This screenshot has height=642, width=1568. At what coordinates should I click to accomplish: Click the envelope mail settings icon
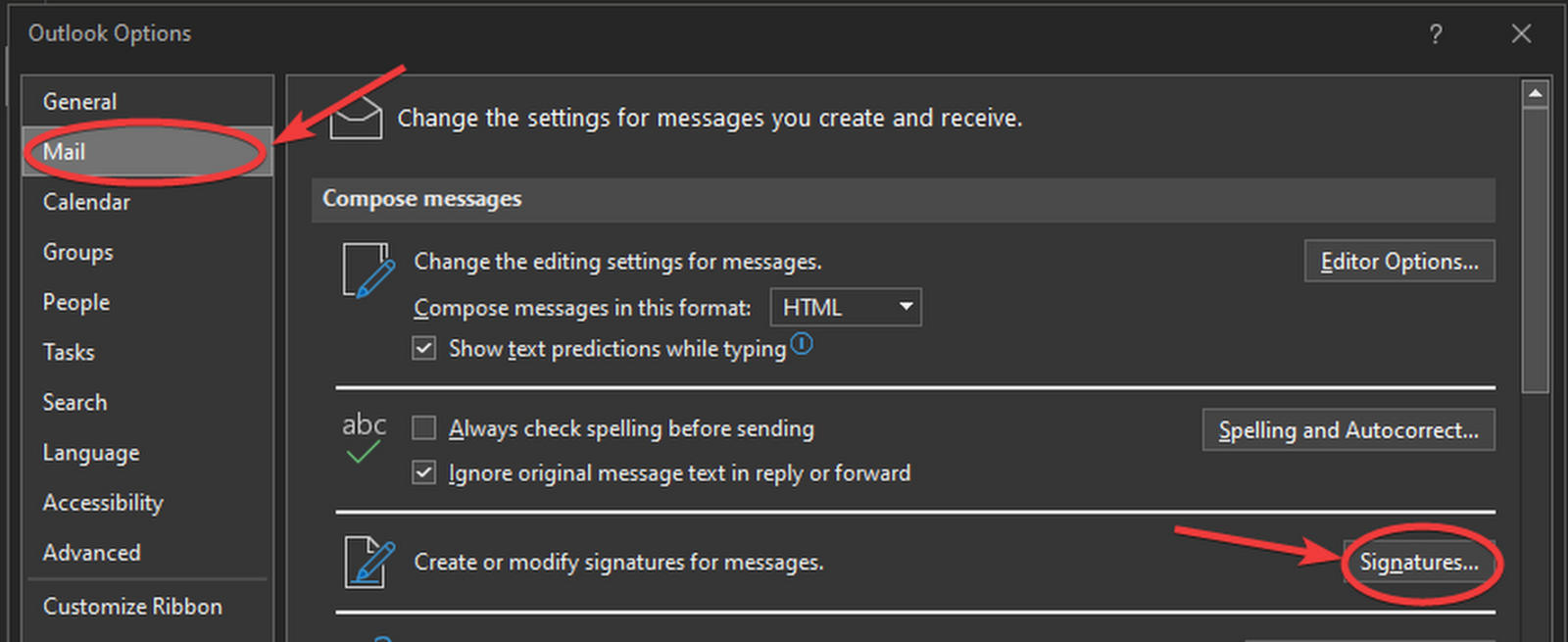point(356,118)
